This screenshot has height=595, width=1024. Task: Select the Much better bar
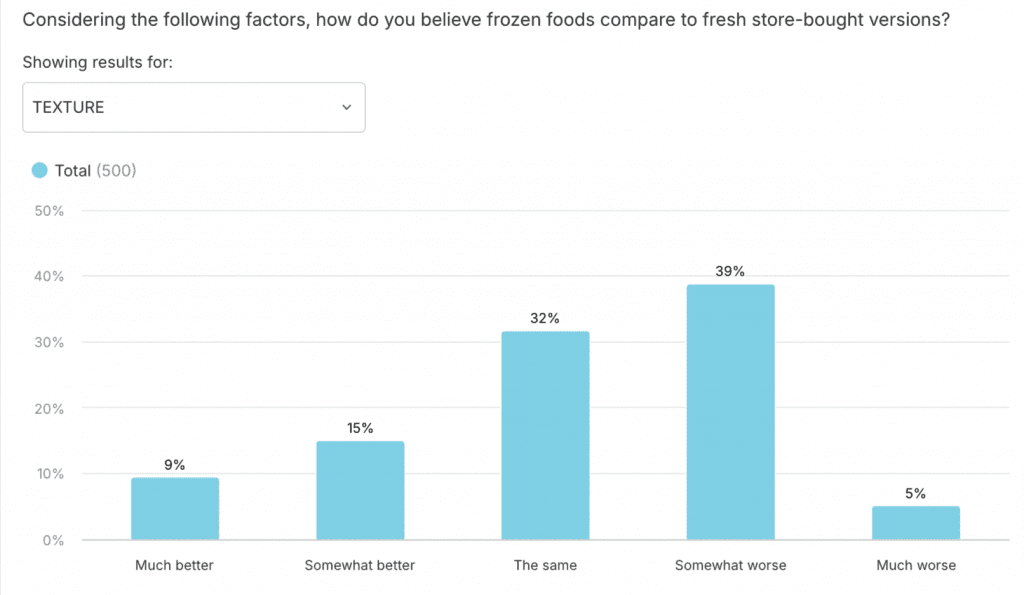pyautogui.click(x=175, y=508)
